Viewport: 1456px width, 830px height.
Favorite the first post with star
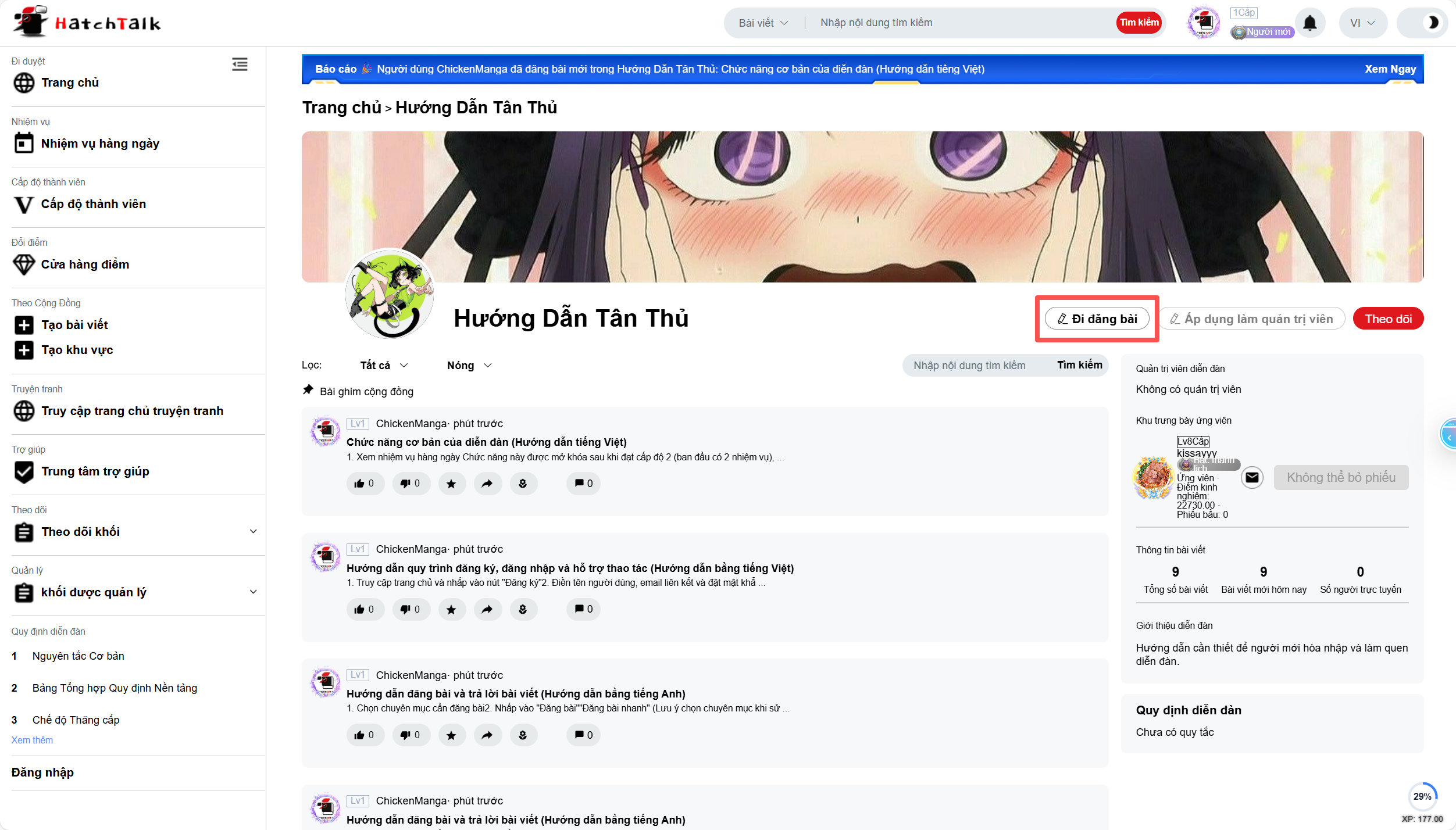(451, 484)
